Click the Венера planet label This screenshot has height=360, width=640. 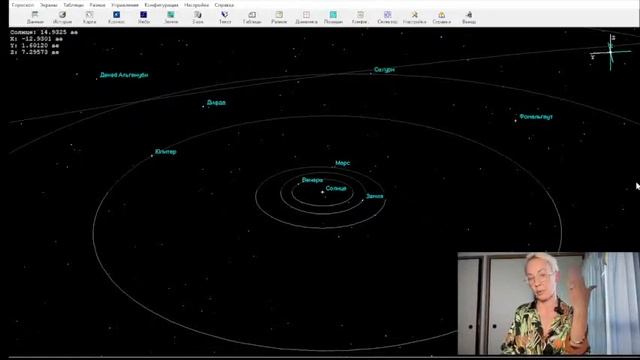coord(312,180)
